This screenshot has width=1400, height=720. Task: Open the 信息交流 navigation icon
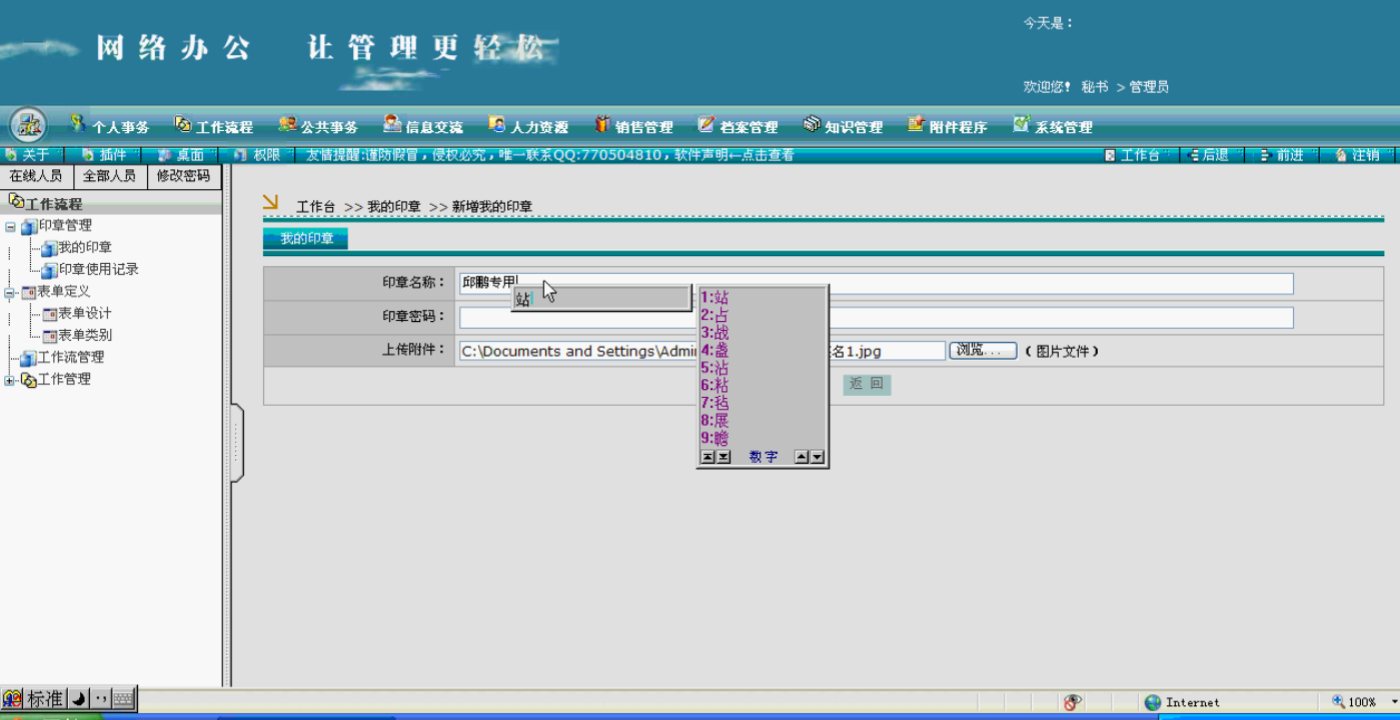pyautogui.click(x=392, y=124)
